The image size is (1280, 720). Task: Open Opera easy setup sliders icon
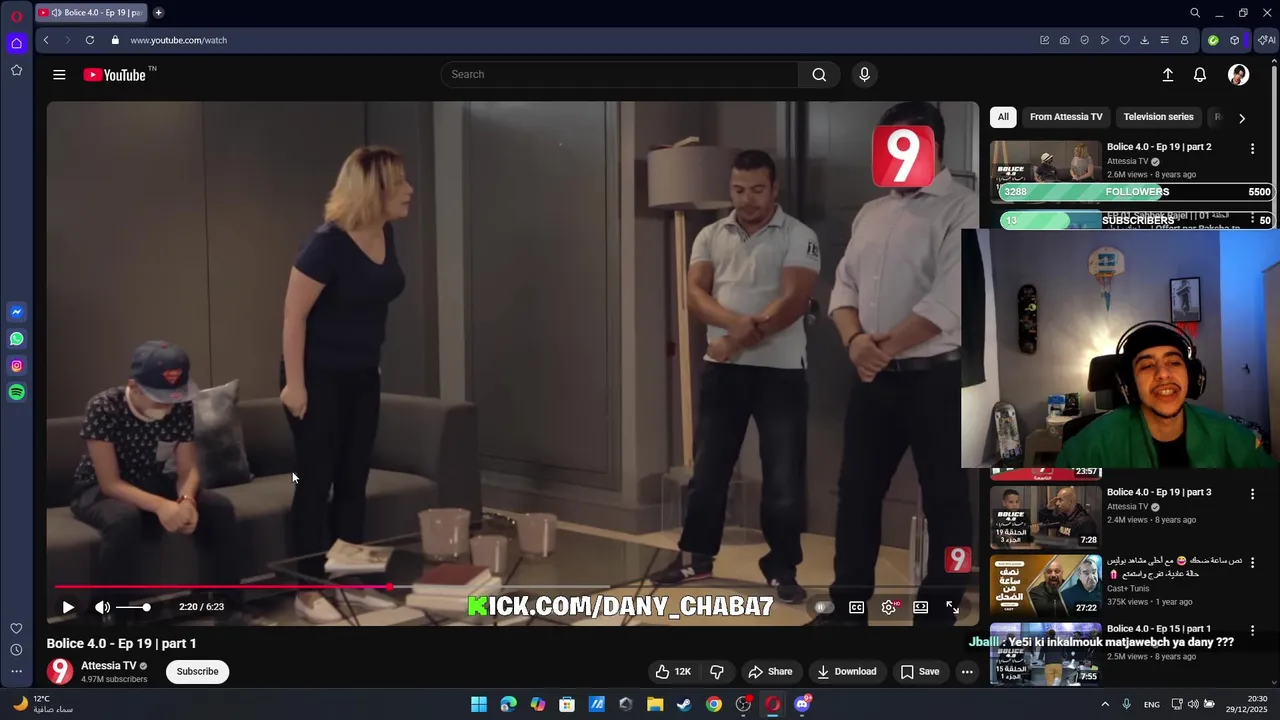(1164, 40)
